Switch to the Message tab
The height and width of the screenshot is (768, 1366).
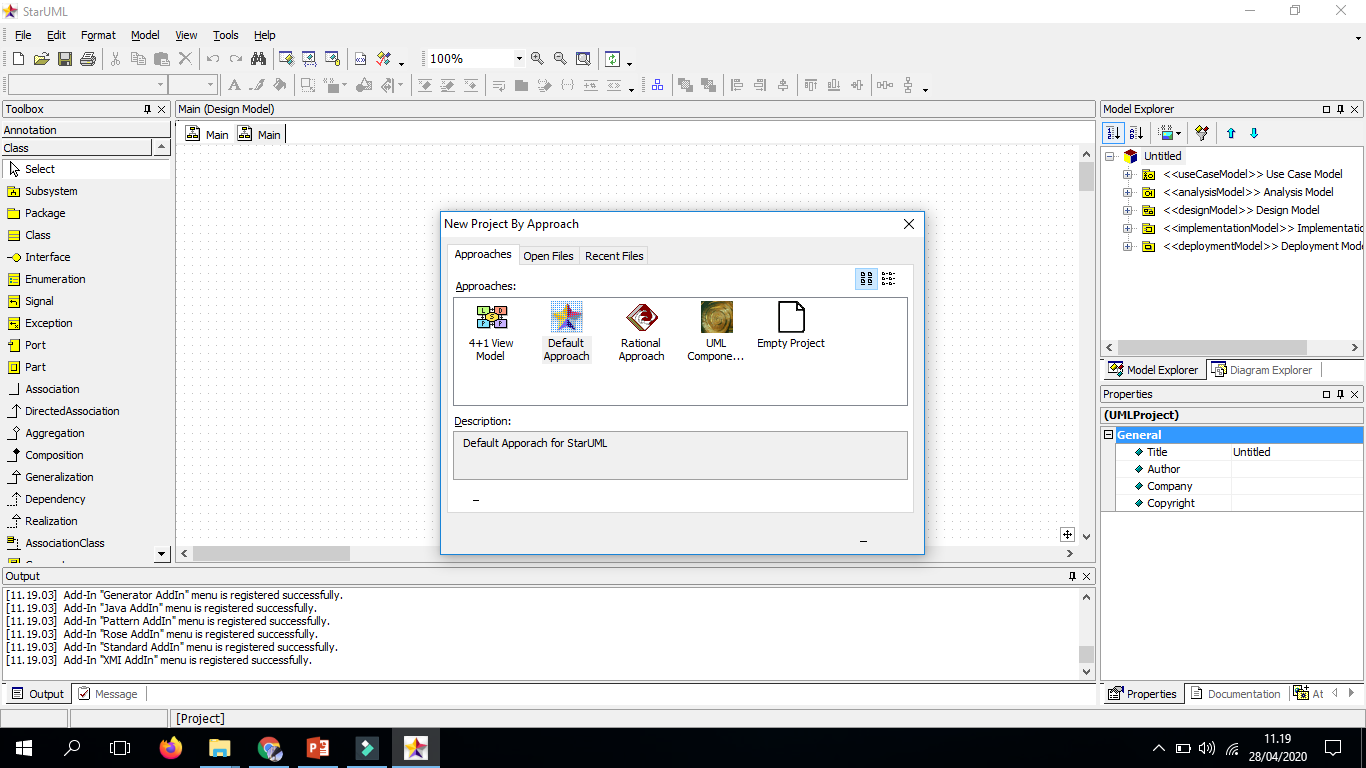[x=108, y=694]
